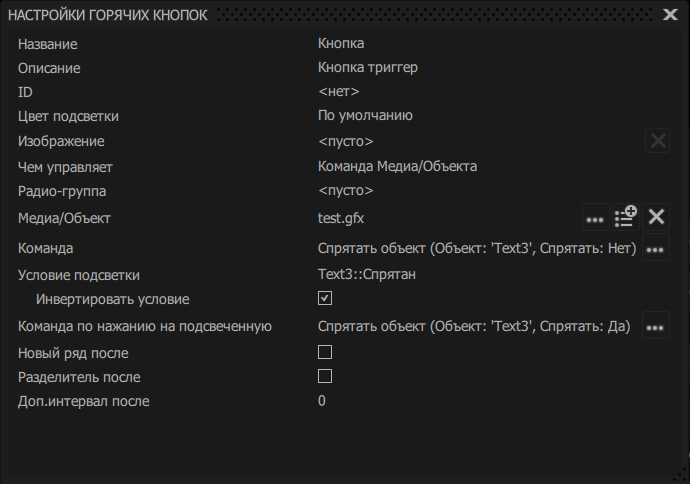Click the Доп.интервал после value 0
The image size is (690, 484).
tap(322, 402)
